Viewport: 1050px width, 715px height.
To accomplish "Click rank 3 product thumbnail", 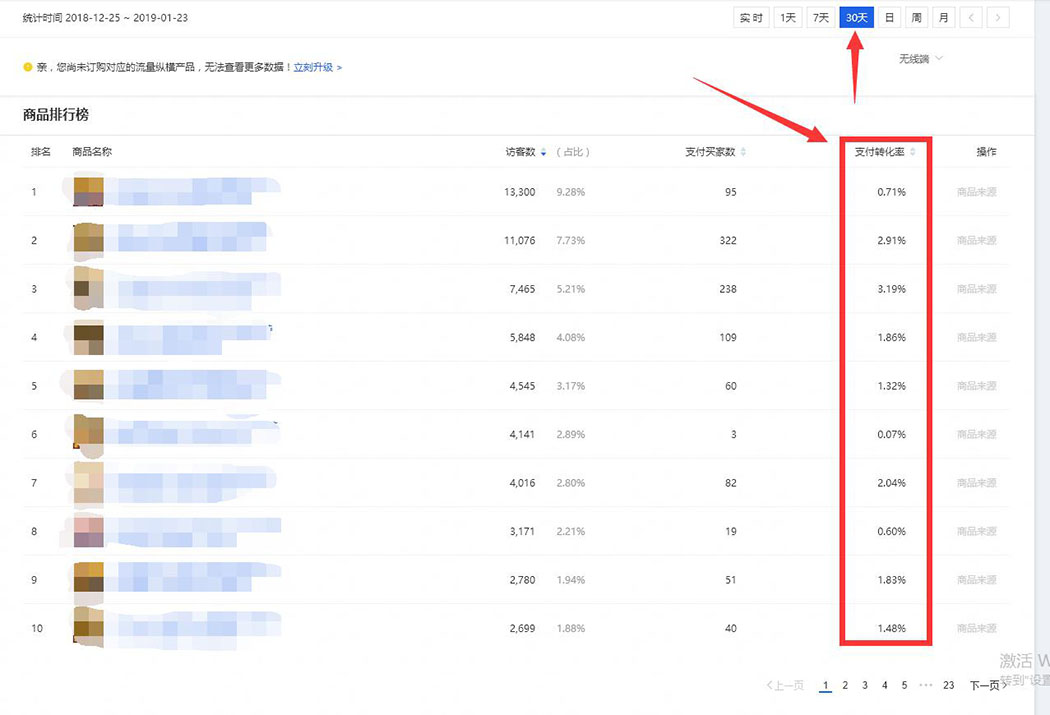I will pos(88,289).
